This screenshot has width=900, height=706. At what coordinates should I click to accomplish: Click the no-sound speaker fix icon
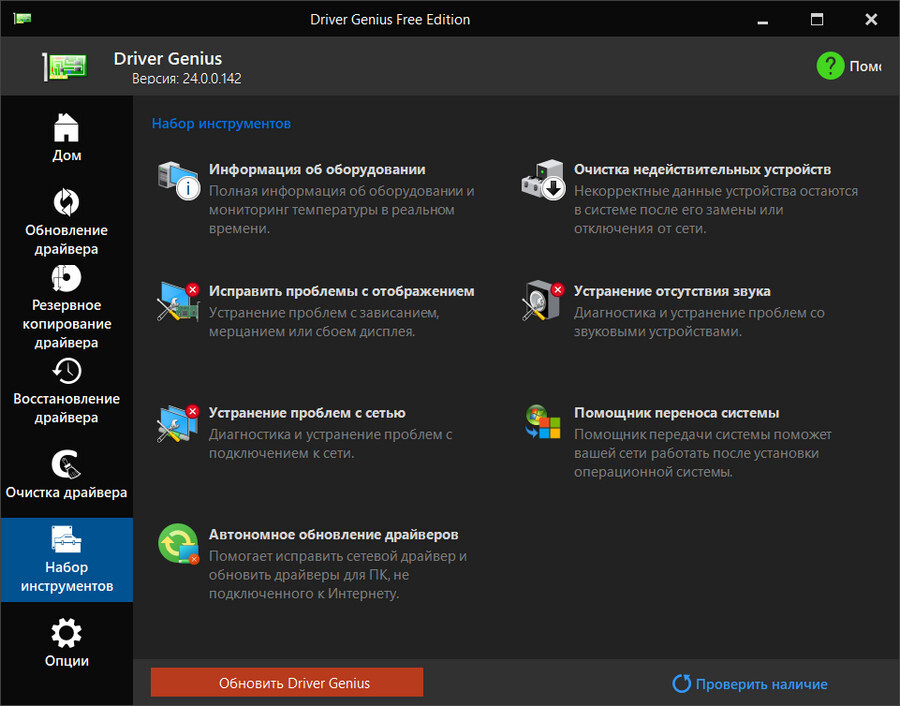point(544,301)
